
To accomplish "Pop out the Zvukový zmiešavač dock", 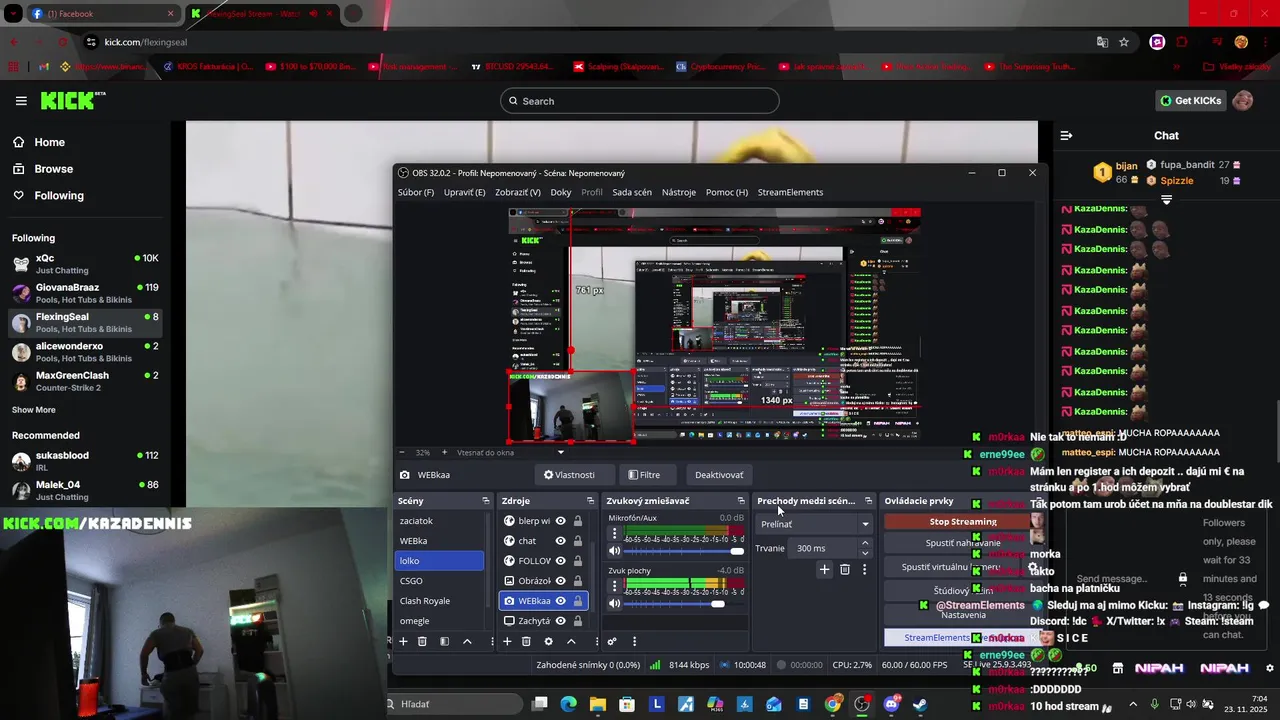I will click(741, 501).
